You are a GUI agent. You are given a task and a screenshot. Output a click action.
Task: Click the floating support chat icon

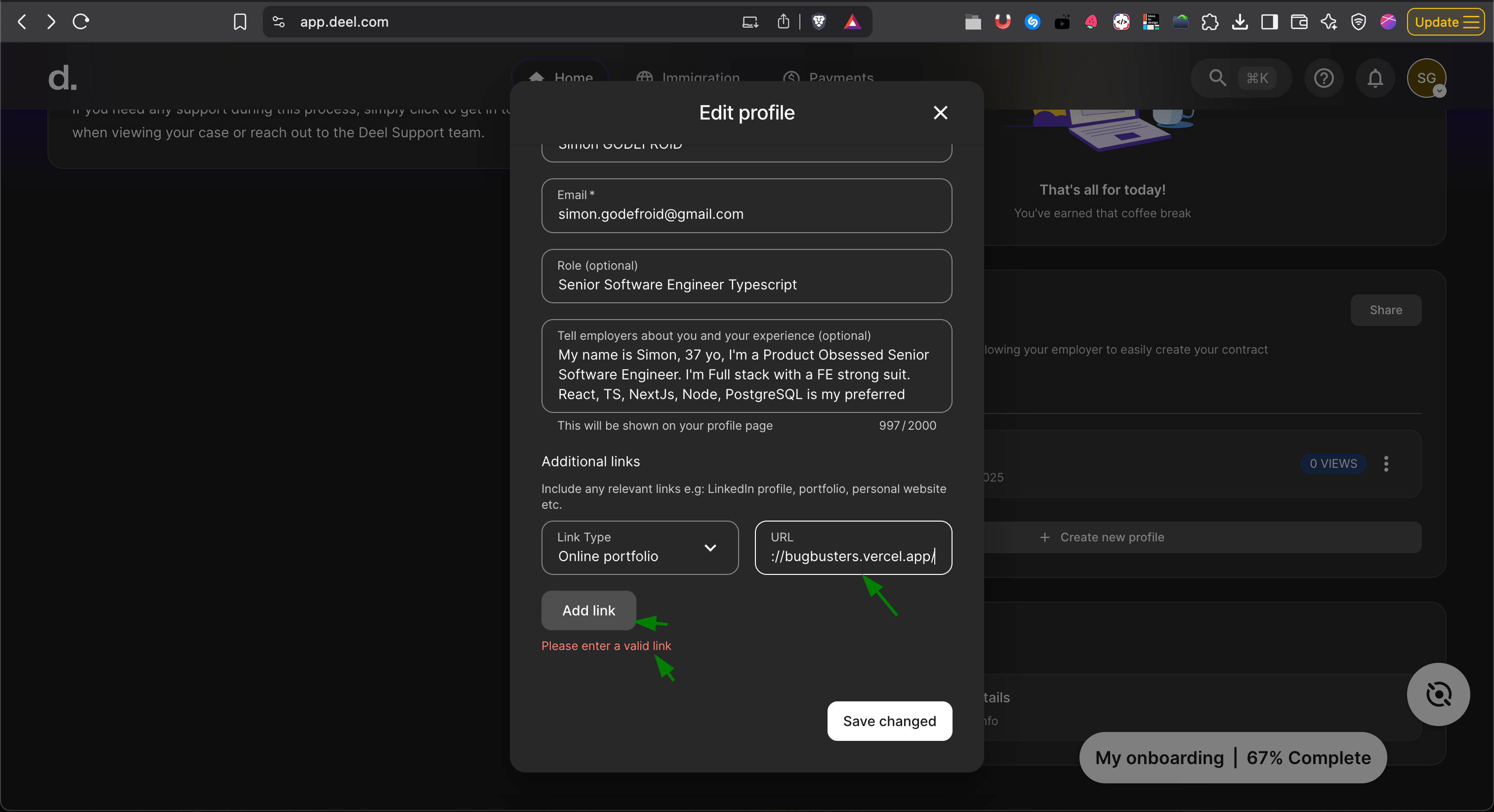pyautogui.click(x=1438, y=694)
